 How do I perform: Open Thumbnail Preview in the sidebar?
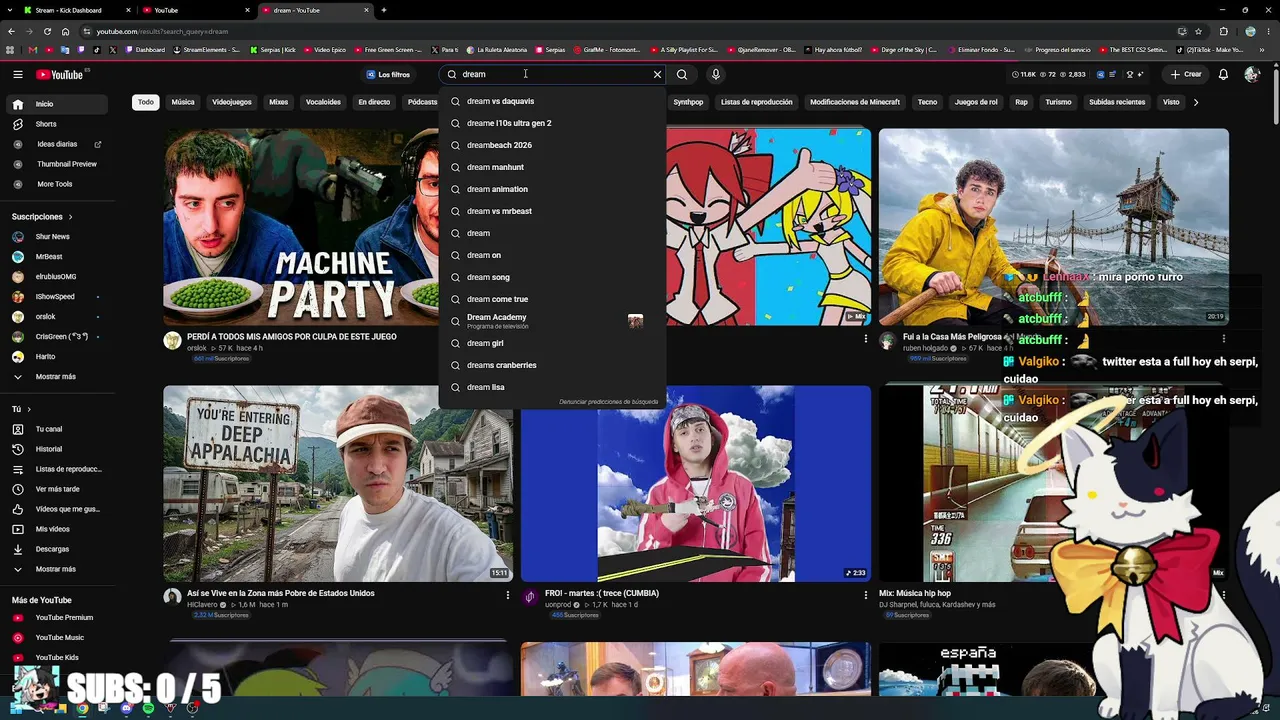[x=57, y=164]
